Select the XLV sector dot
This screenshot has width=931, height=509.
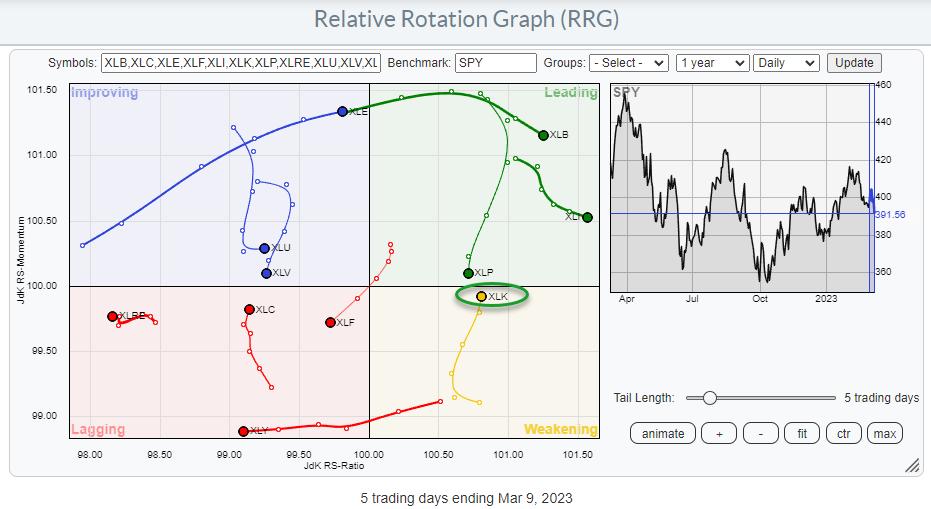pos(266,273)
